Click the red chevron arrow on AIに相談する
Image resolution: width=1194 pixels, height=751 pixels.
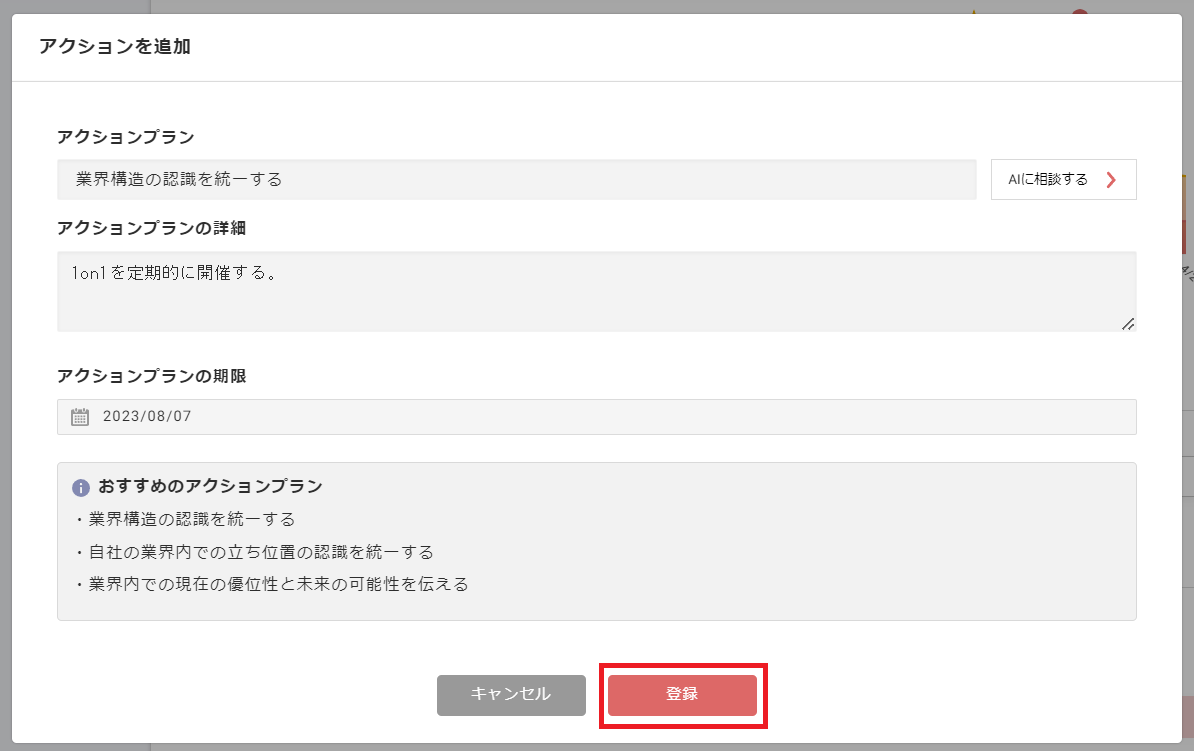click(x=1111, y=180)
